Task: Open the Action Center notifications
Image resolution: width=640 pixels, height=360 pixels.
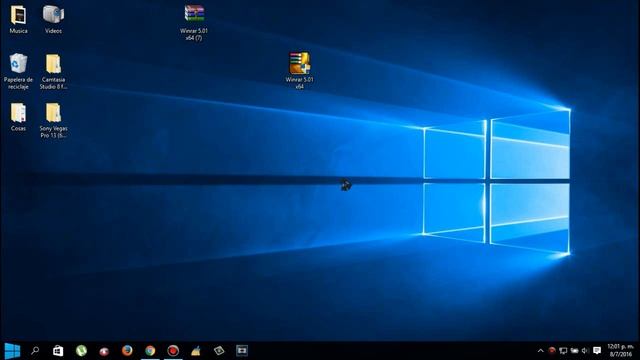Action: (x=597, y=351)
